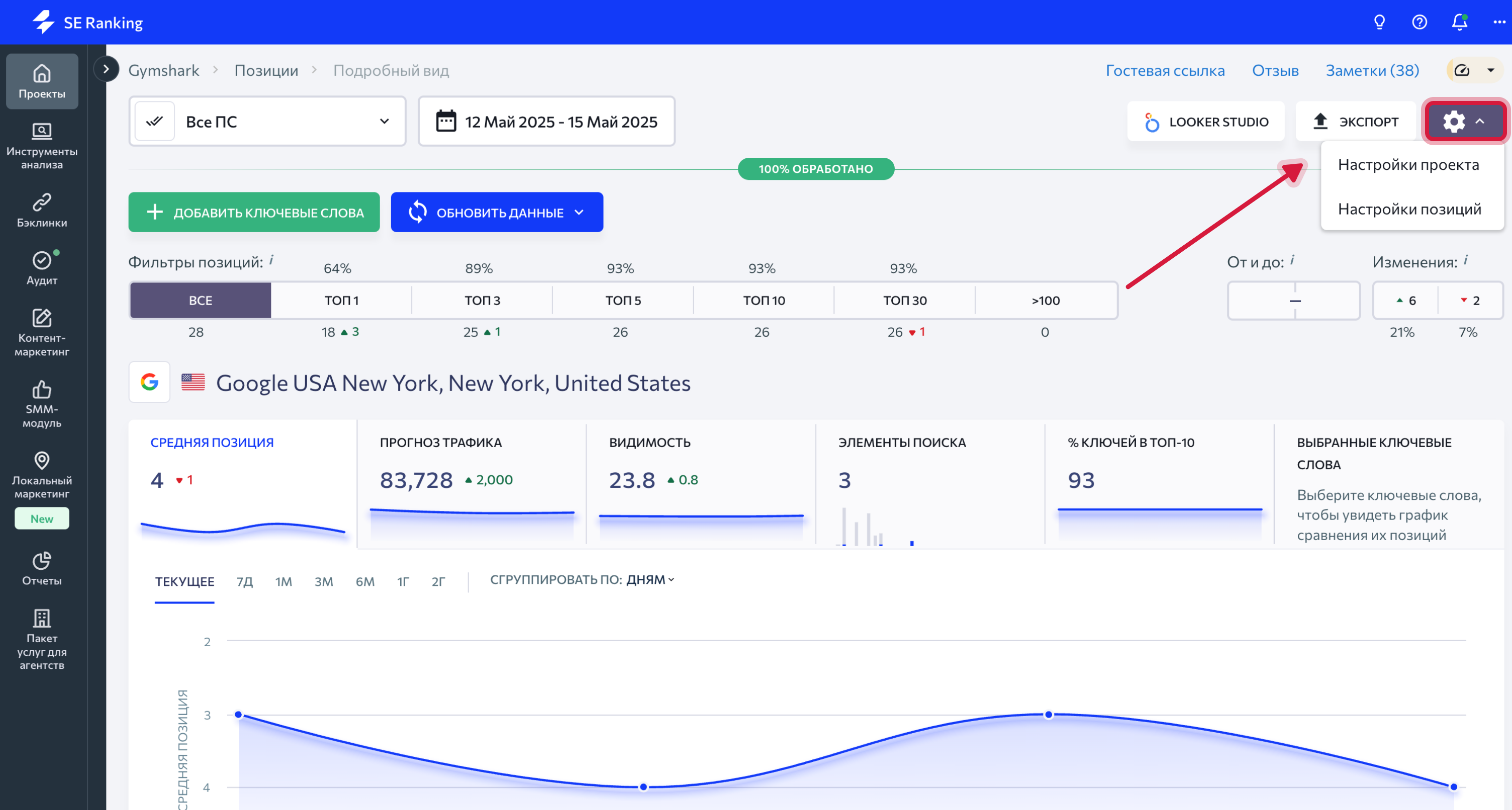
Task: Open the Все ПС search engine dropdown
Action: 267,122
